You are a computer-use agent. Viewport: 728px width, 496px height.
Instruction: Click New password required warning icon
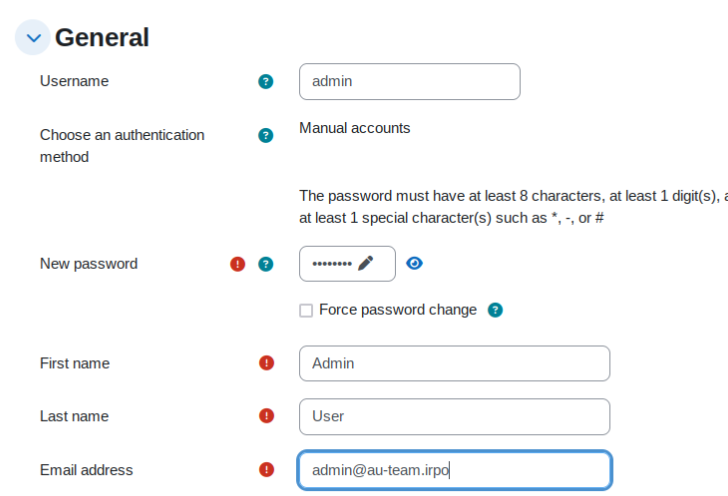tap(238, 264)
